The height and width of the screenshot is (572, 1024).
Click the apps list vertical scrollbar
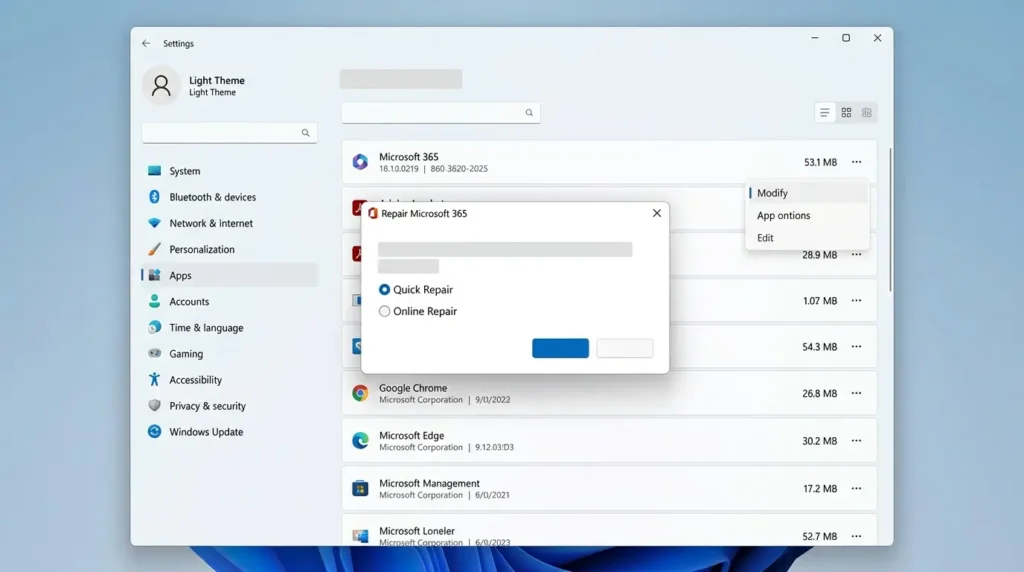click(x=890, y=220)
